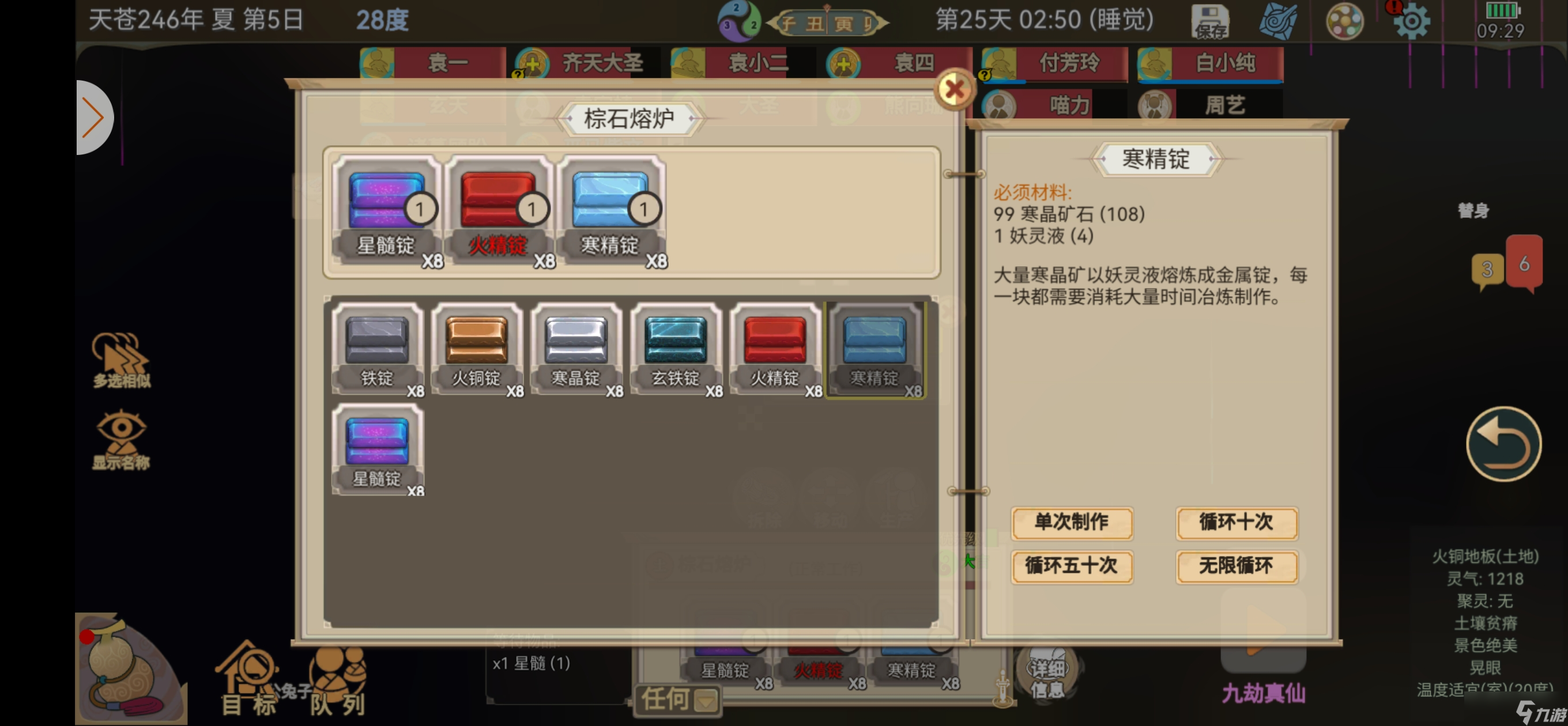Select the 玄铁锭 recipe icon
Image resolution: width=1568 pixels, height=726 pixels.
tap(676, 349)
